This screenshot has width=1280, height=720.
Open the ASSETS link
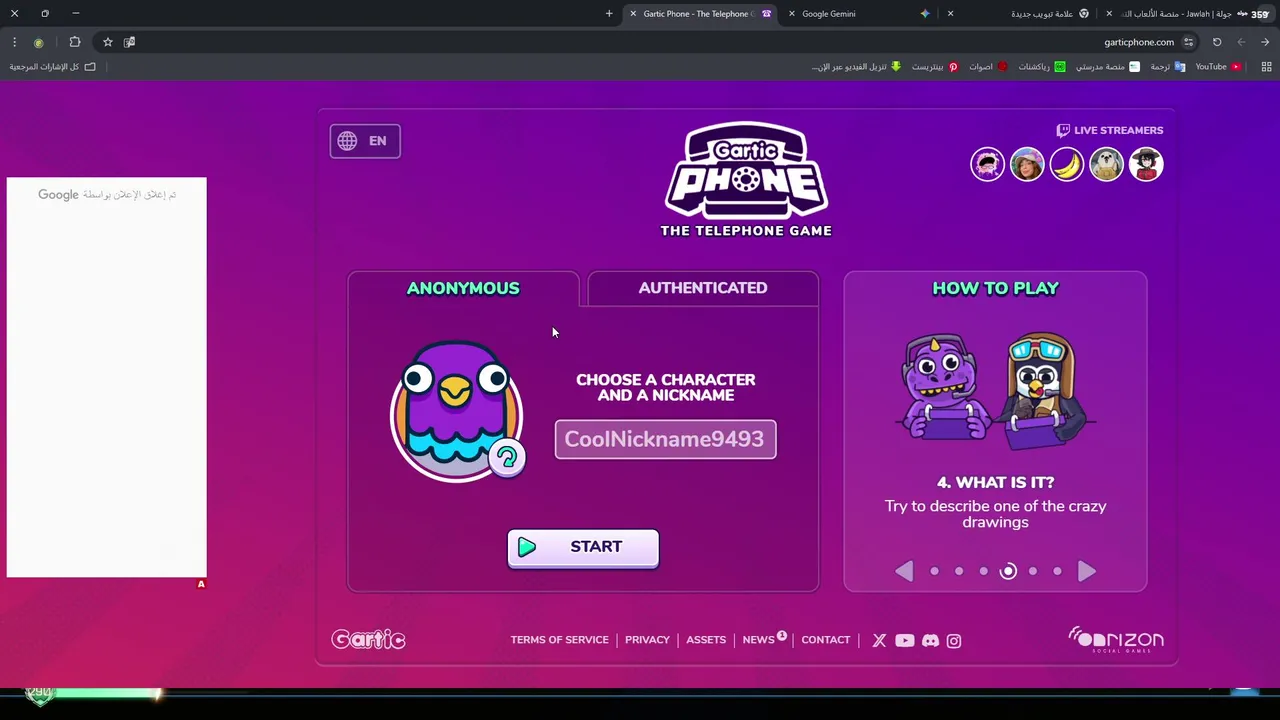(x=706, y=640)
